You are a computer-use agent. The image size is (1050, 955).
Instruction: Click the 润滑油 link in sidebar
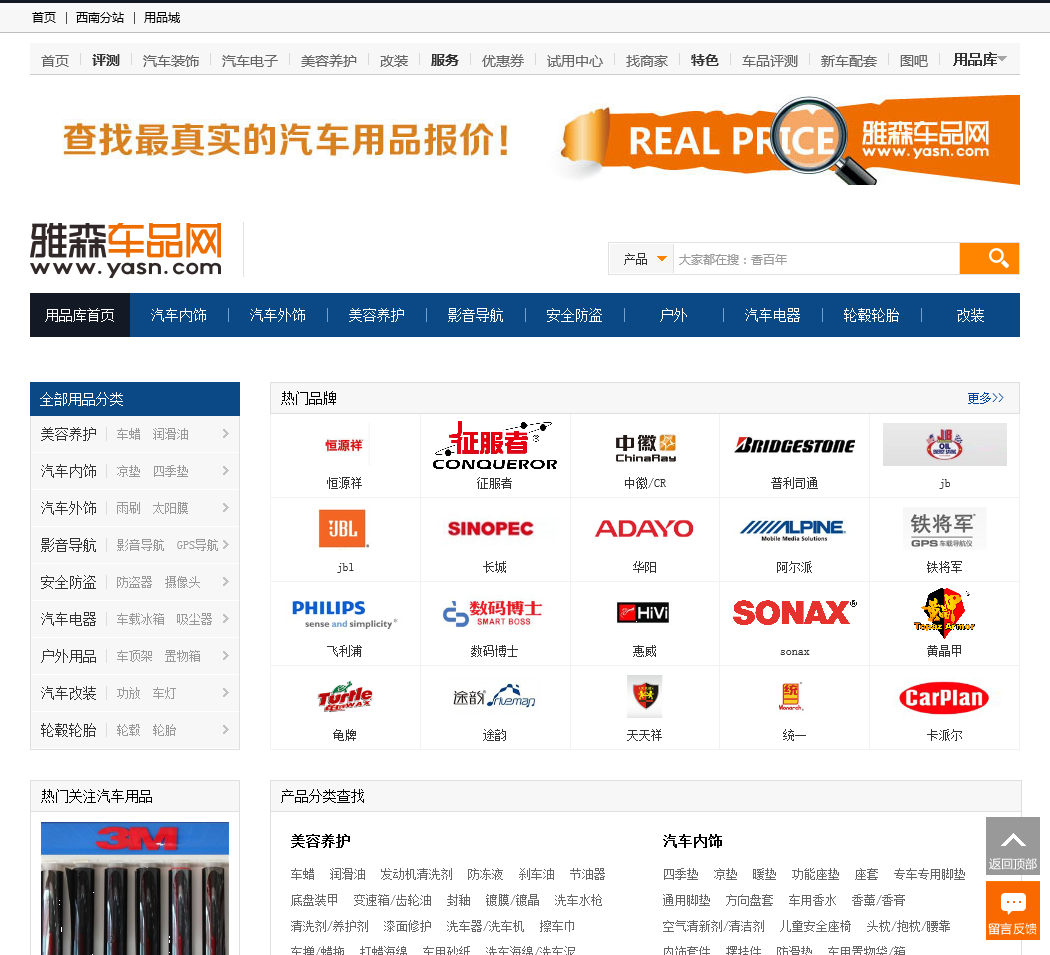point(171,434)
